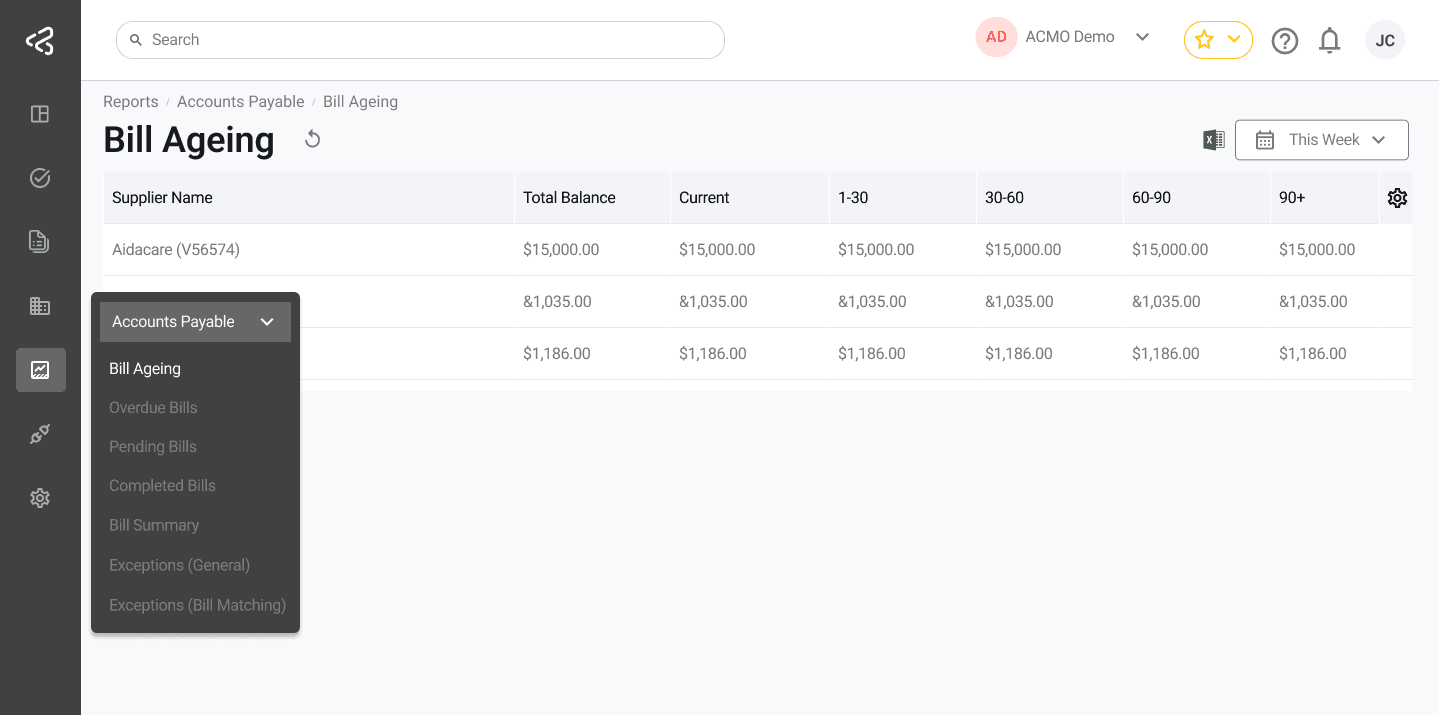The image size is (1439, 715).
Task: Open the yellow star favorites dropdown
Action: point(1218,40)
